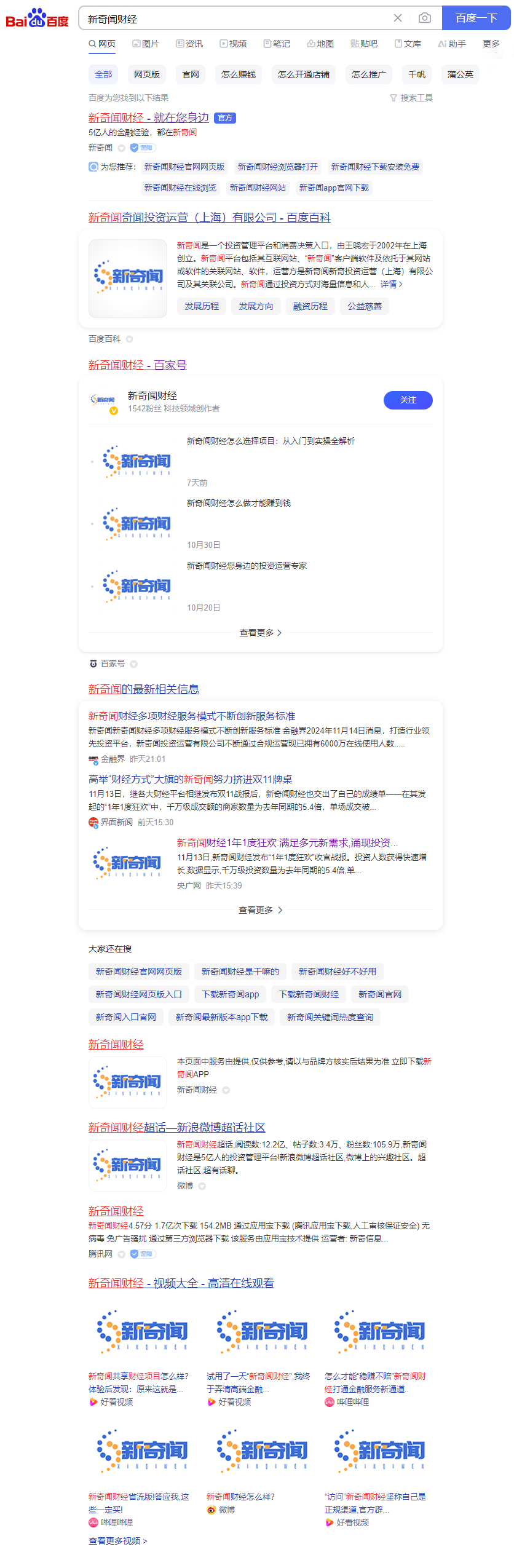Click 好看视频 icon under 共享财经项目 video
The height and width of the screenshot is (1568, 514).
[93, 1401]
